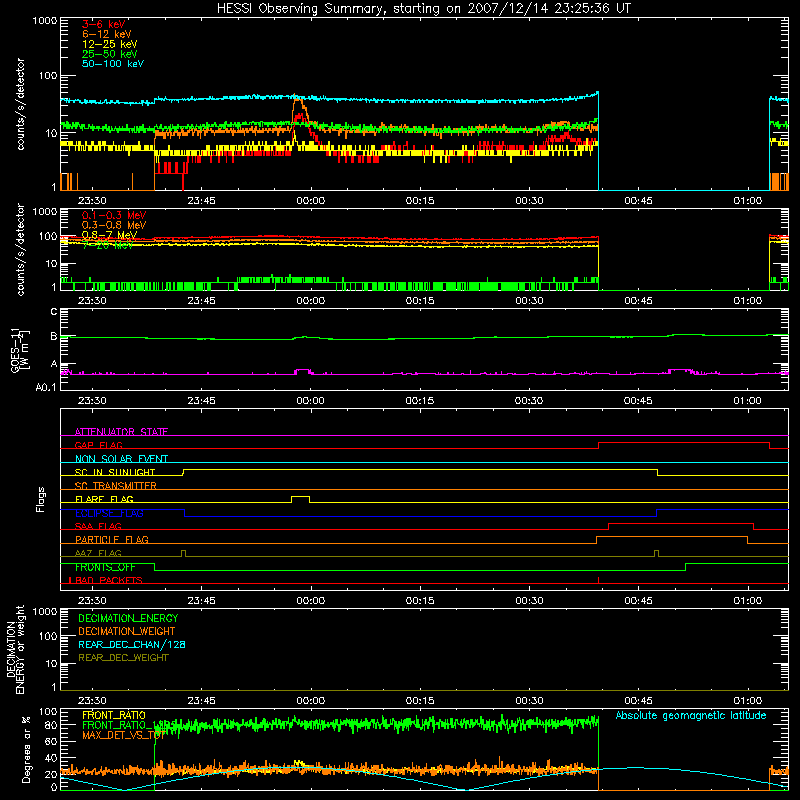Select the ATTENUATOR_STATE flag label
This screenshot has width=800, height=800.
[121, 432]
